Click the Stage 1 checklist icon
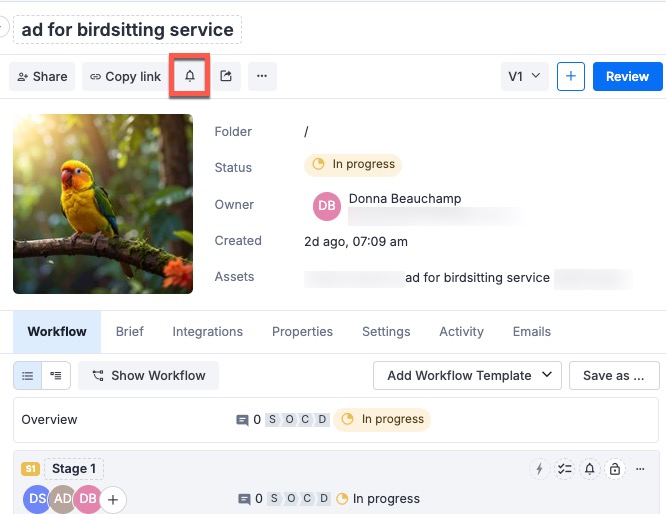The image size is (666, 514). click(565, 468)
